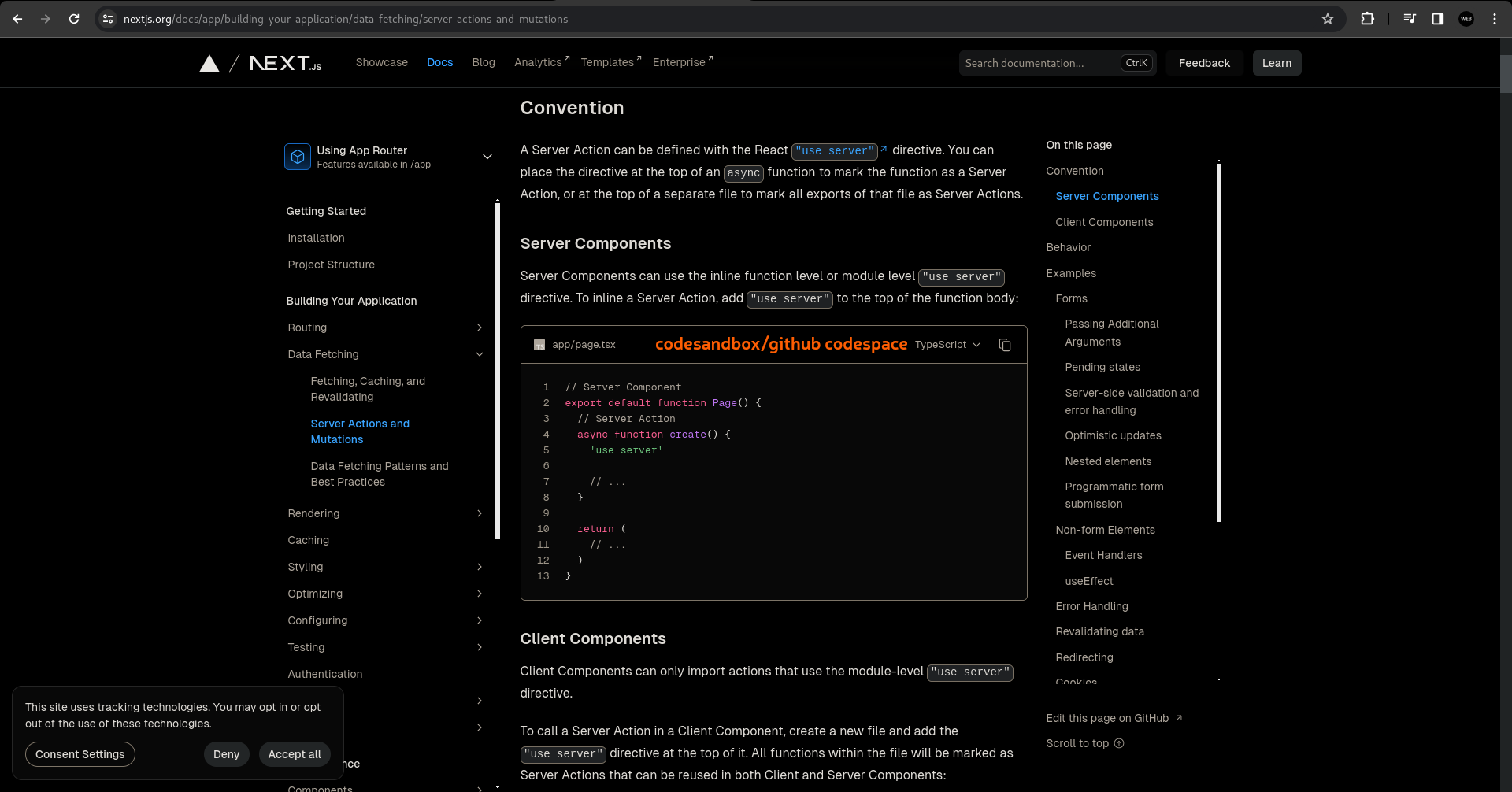This screenshot has height=792, width=1512.
Task: Click the Vercel triangle logo
Action: pyautogui.click(x=209, y=63)
